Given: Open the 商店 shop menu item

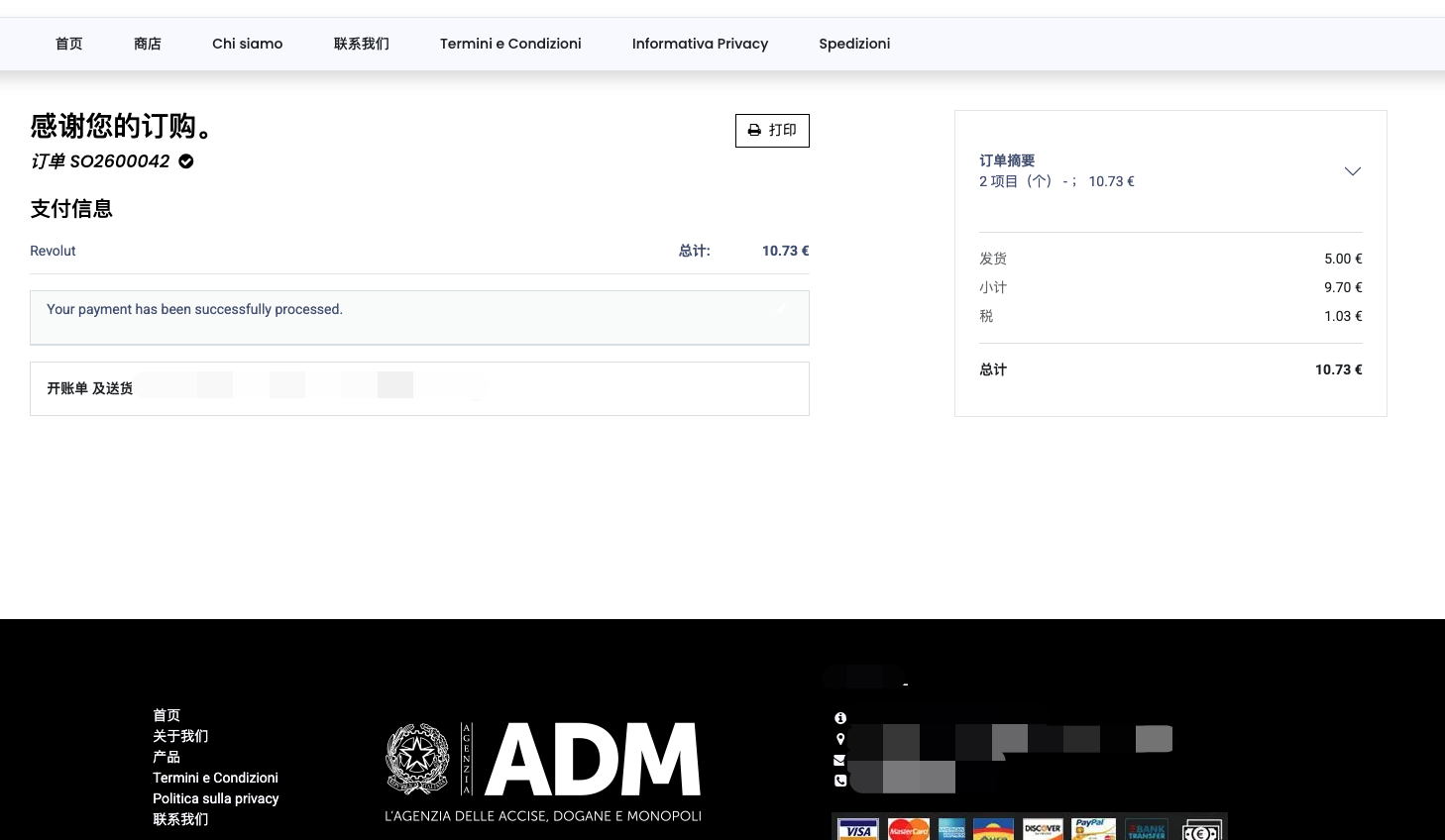Looking at the screenshot, I should (148, 44).
